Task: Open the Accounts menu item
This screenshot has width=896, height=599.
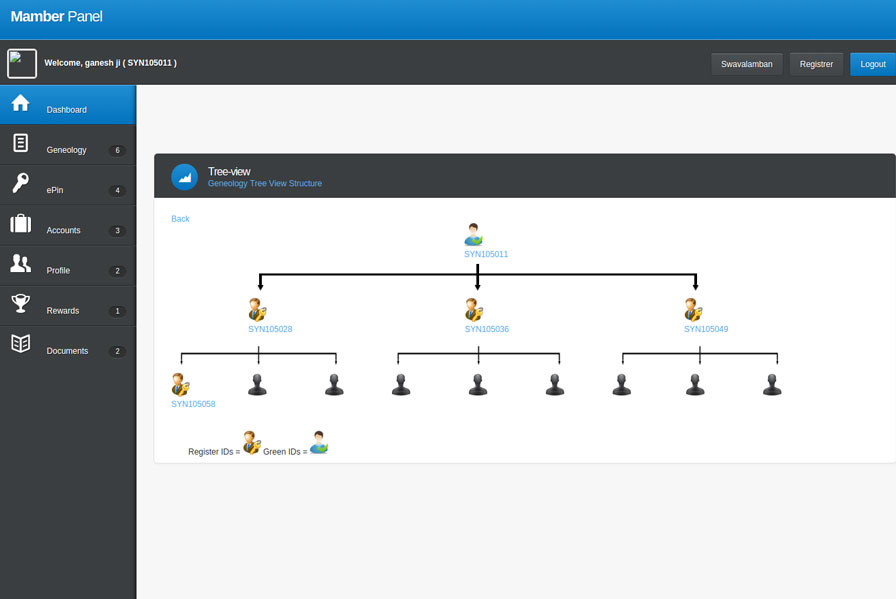Action: 68,225
